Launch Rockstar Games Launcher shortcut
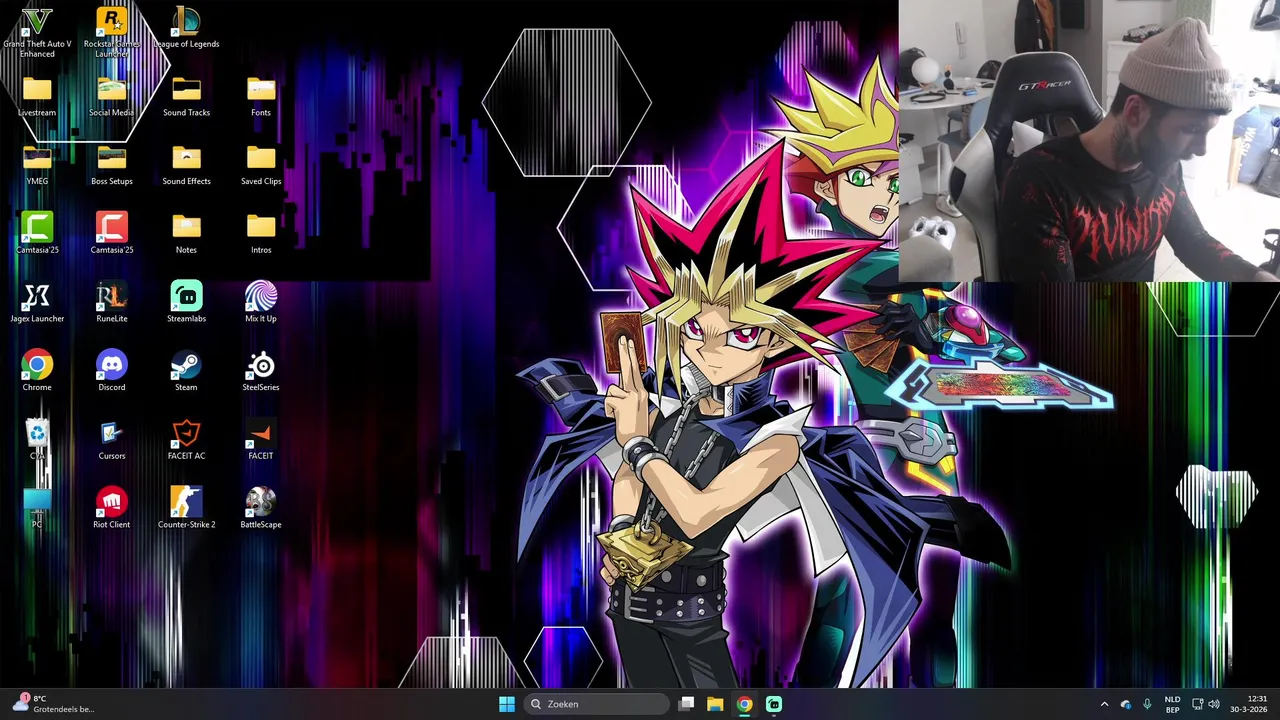This screenshot has width=1280, height=720. (112, 32)
